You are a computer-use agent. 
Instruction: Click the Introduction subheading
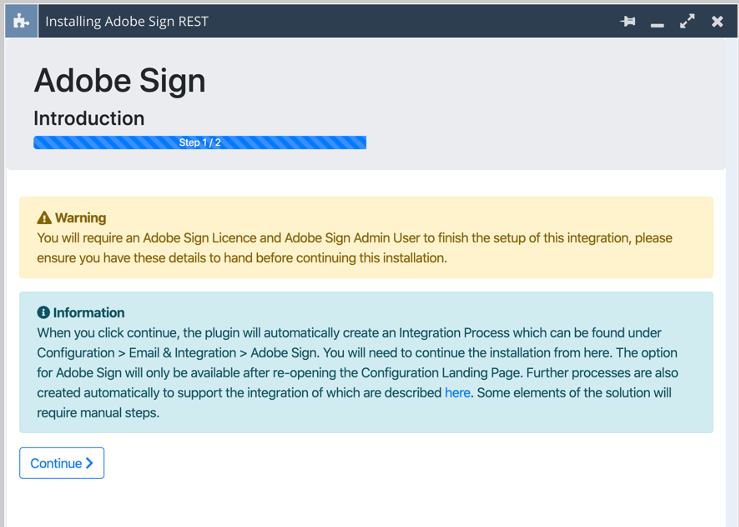89,118
